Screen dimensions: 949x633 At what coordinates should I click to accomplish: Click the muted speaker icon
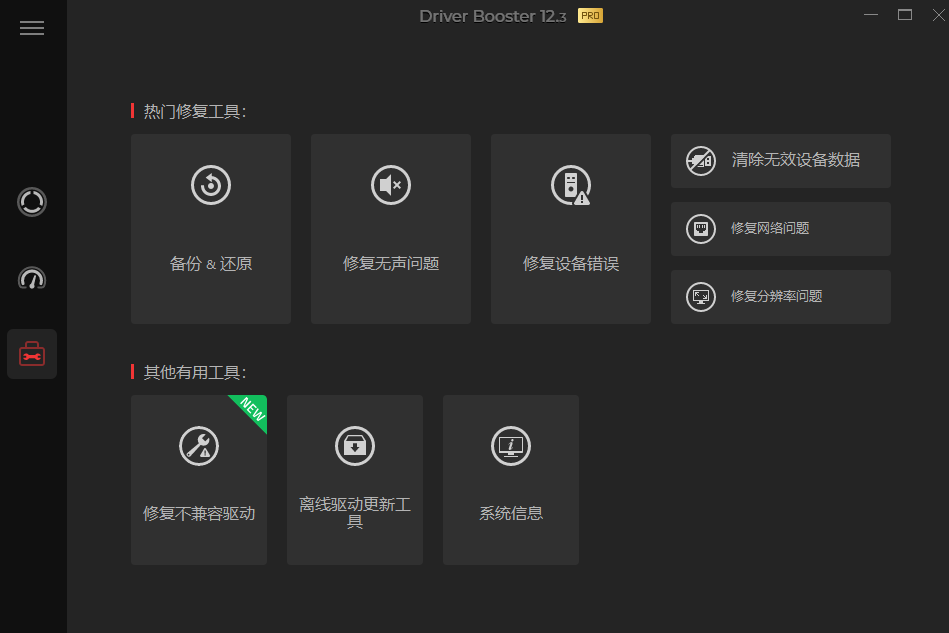(x=391, y=185)
